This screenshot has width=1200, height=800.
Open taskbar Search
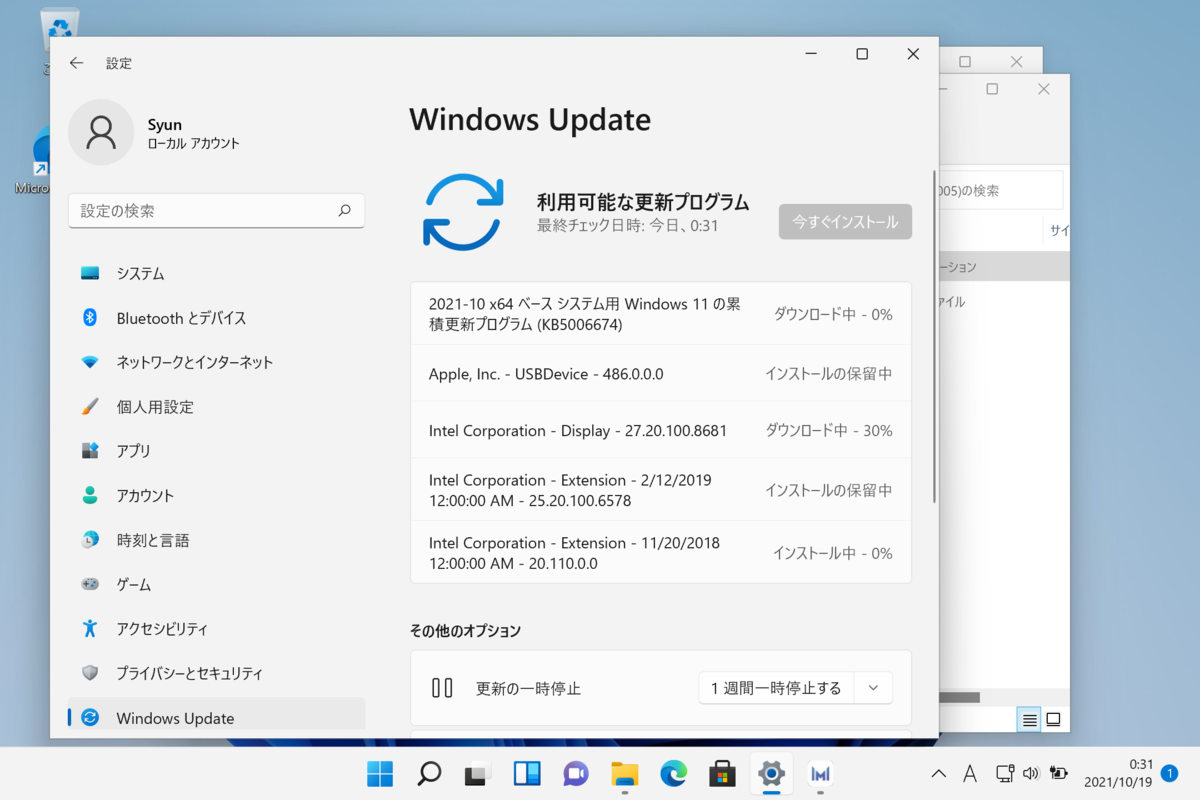(x=429, y=773)
